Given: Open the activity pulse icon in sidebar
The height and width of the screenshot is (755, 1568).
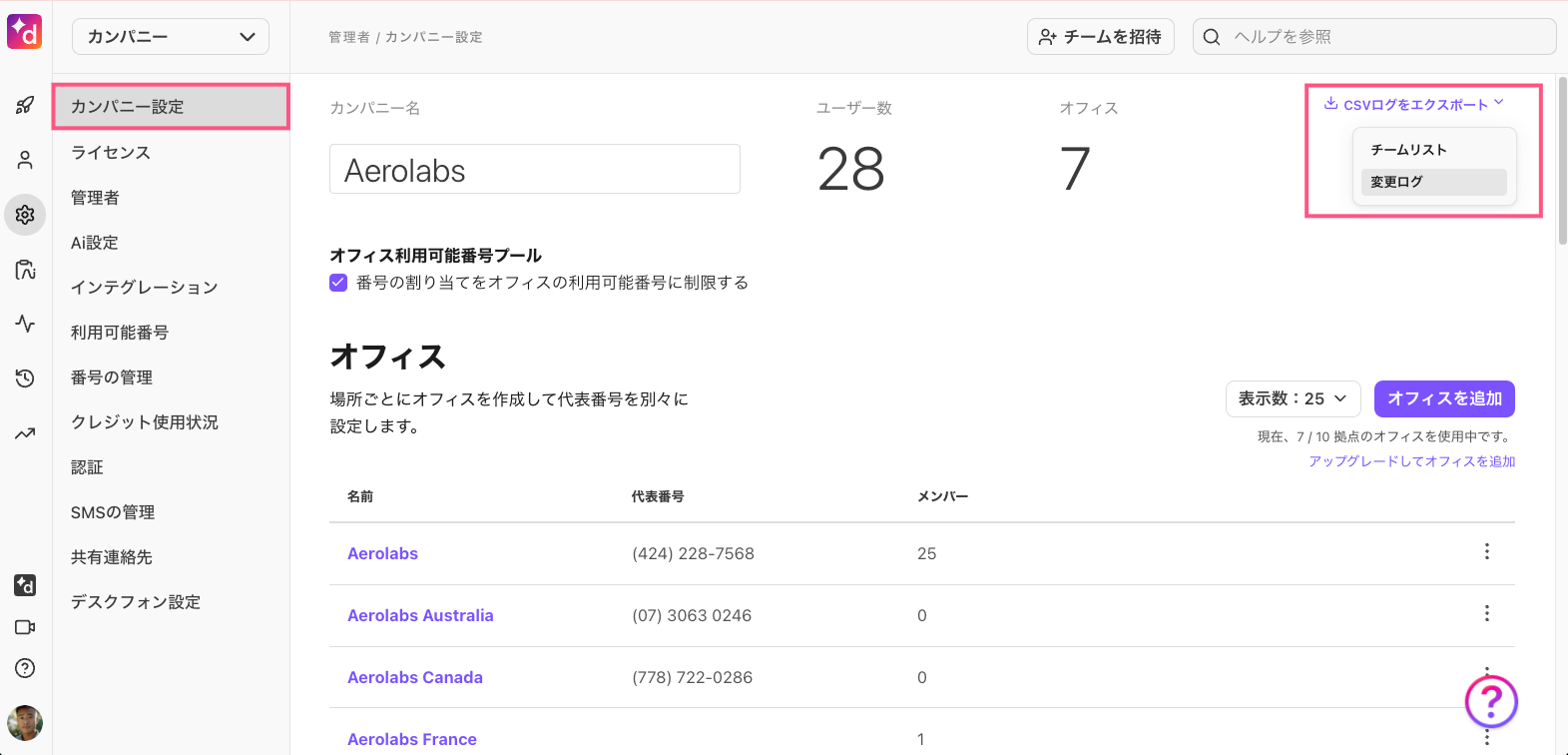Looking at the screenshot, I should coord(25,324).
